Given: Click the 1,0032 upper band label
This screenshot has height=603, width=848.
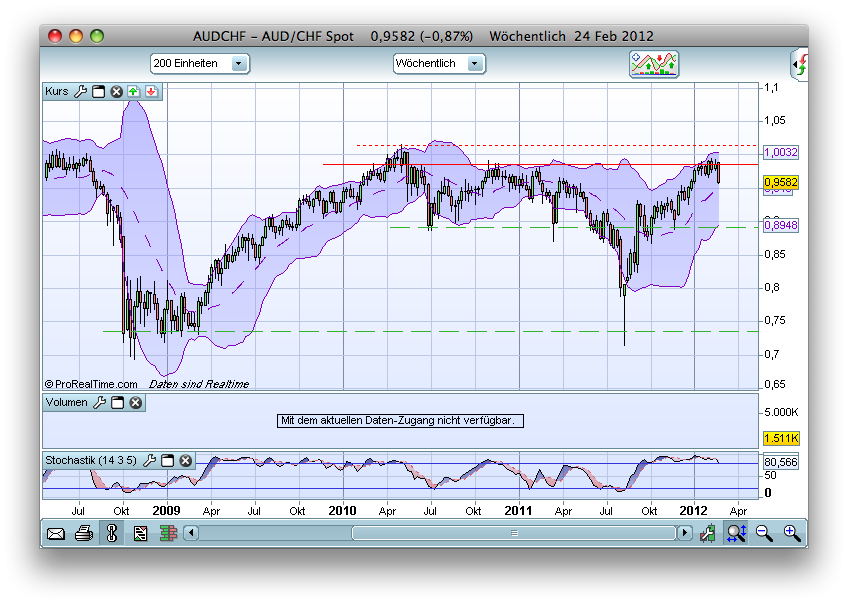Looking at the screenshot, I should click(780, 152).
